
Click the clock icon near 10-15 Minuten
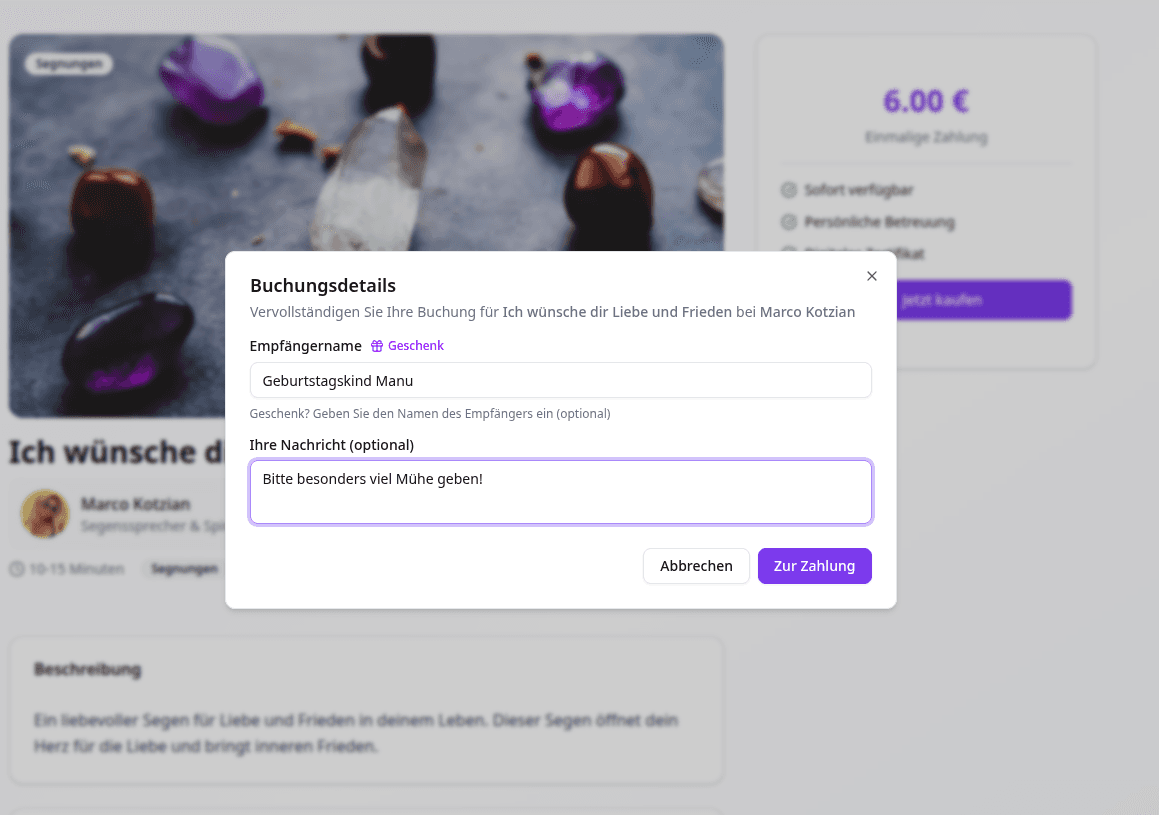coord(15,568)
